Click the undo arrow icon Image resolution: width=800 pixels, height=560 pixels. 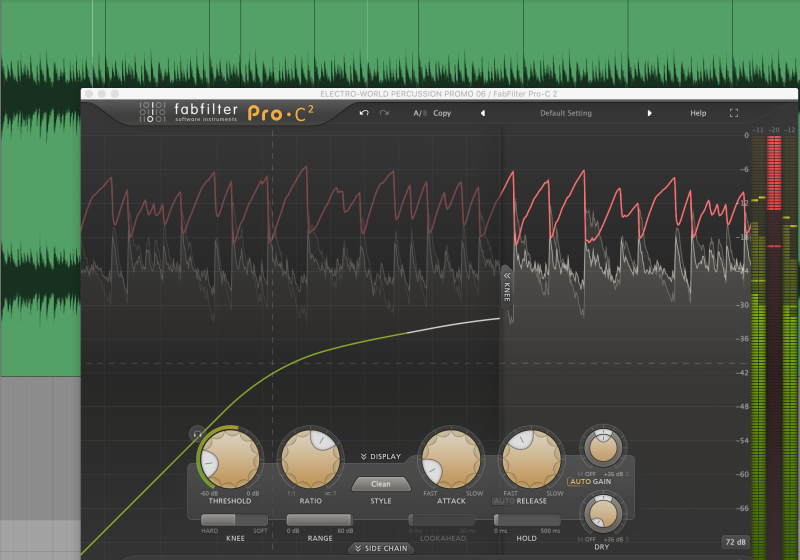[x=364, y=113]
